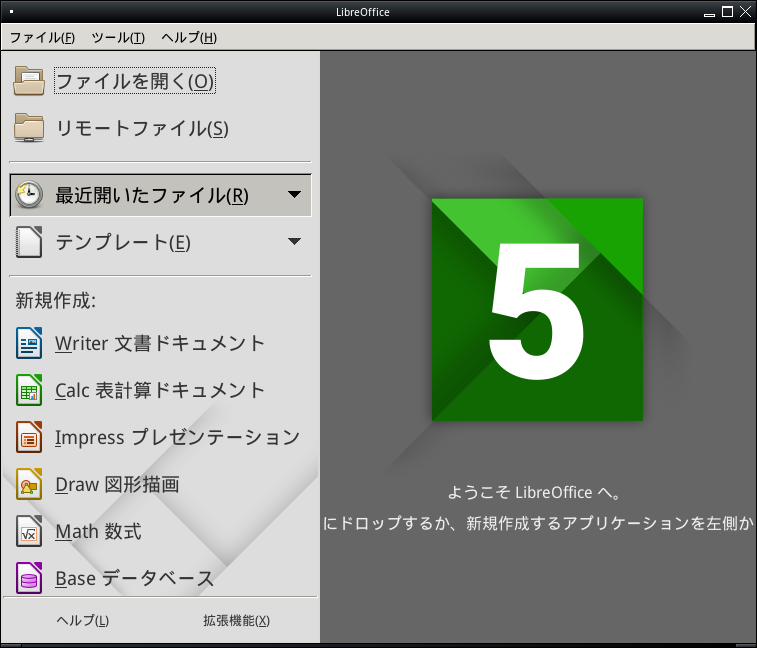Click the Draw drawing icon

tap(29, 484)
